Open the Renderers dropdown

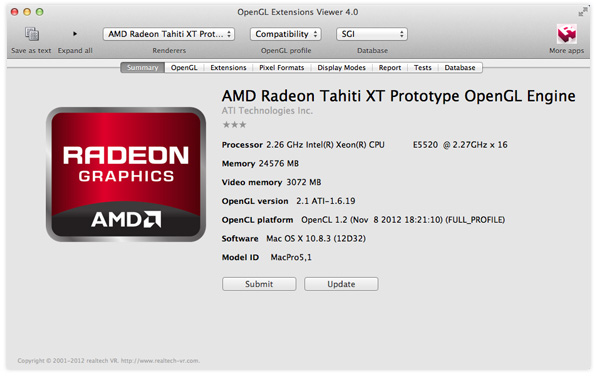(x=169, y=34)
